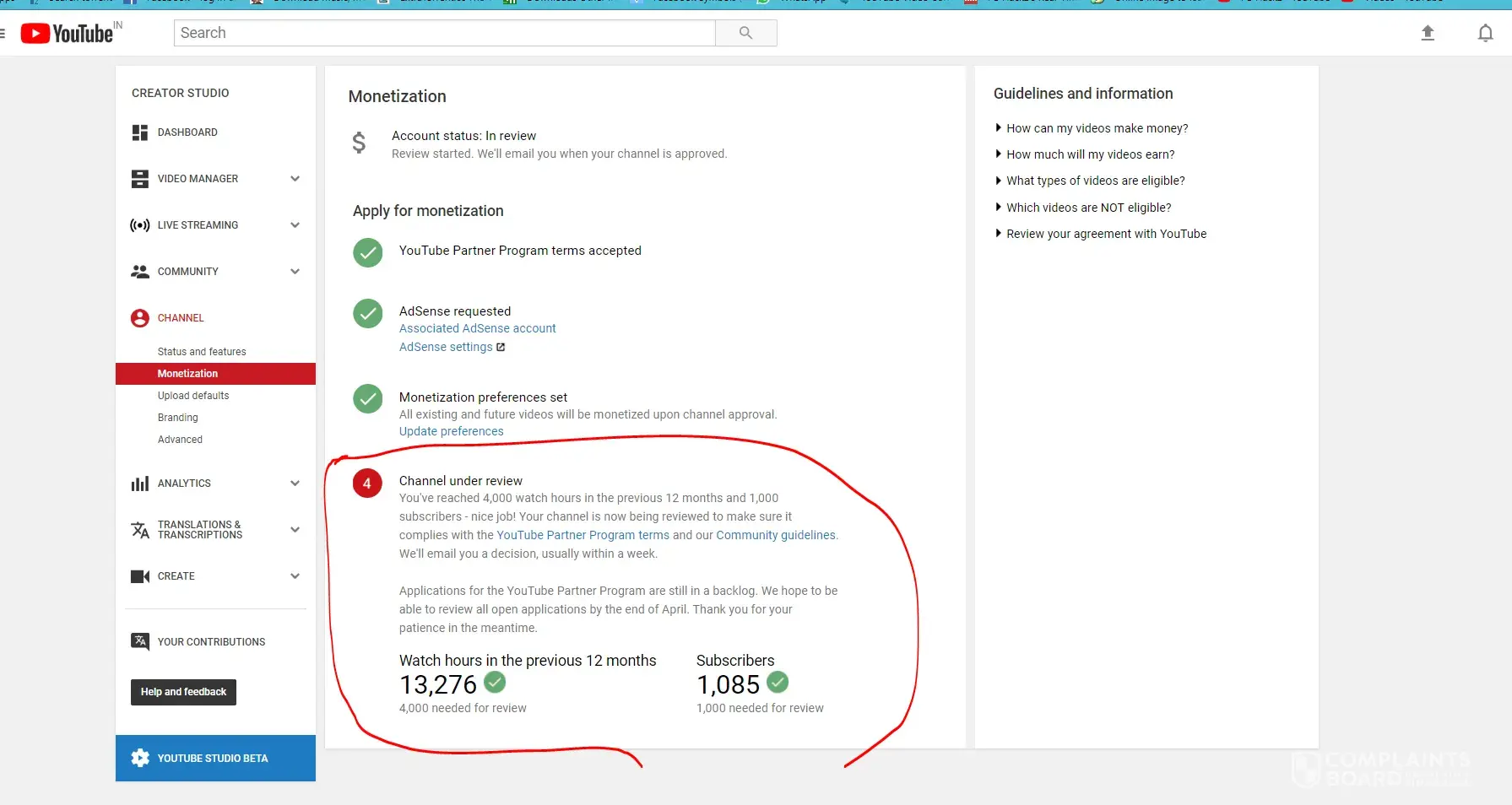Open the YouTube home logo
Screen dimensions: 1512x805
[67, 33]
